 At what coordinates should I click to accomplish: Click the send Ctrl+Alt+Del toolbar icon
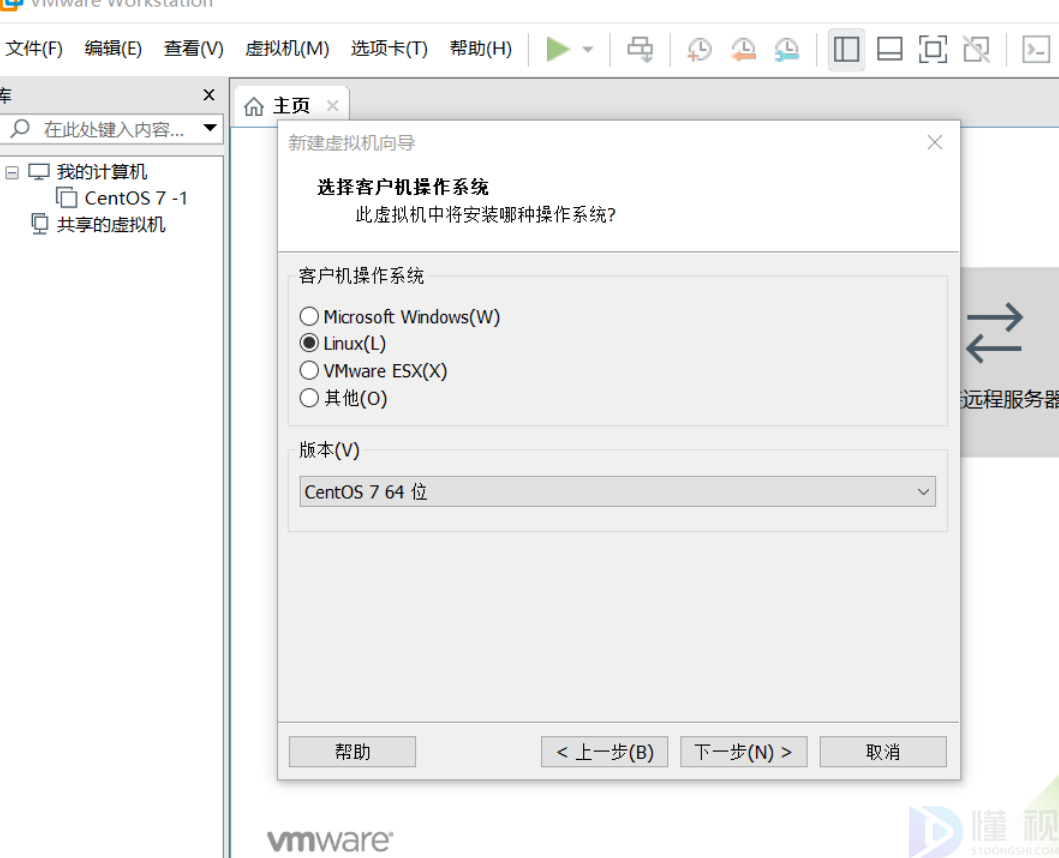click(640, 49)
